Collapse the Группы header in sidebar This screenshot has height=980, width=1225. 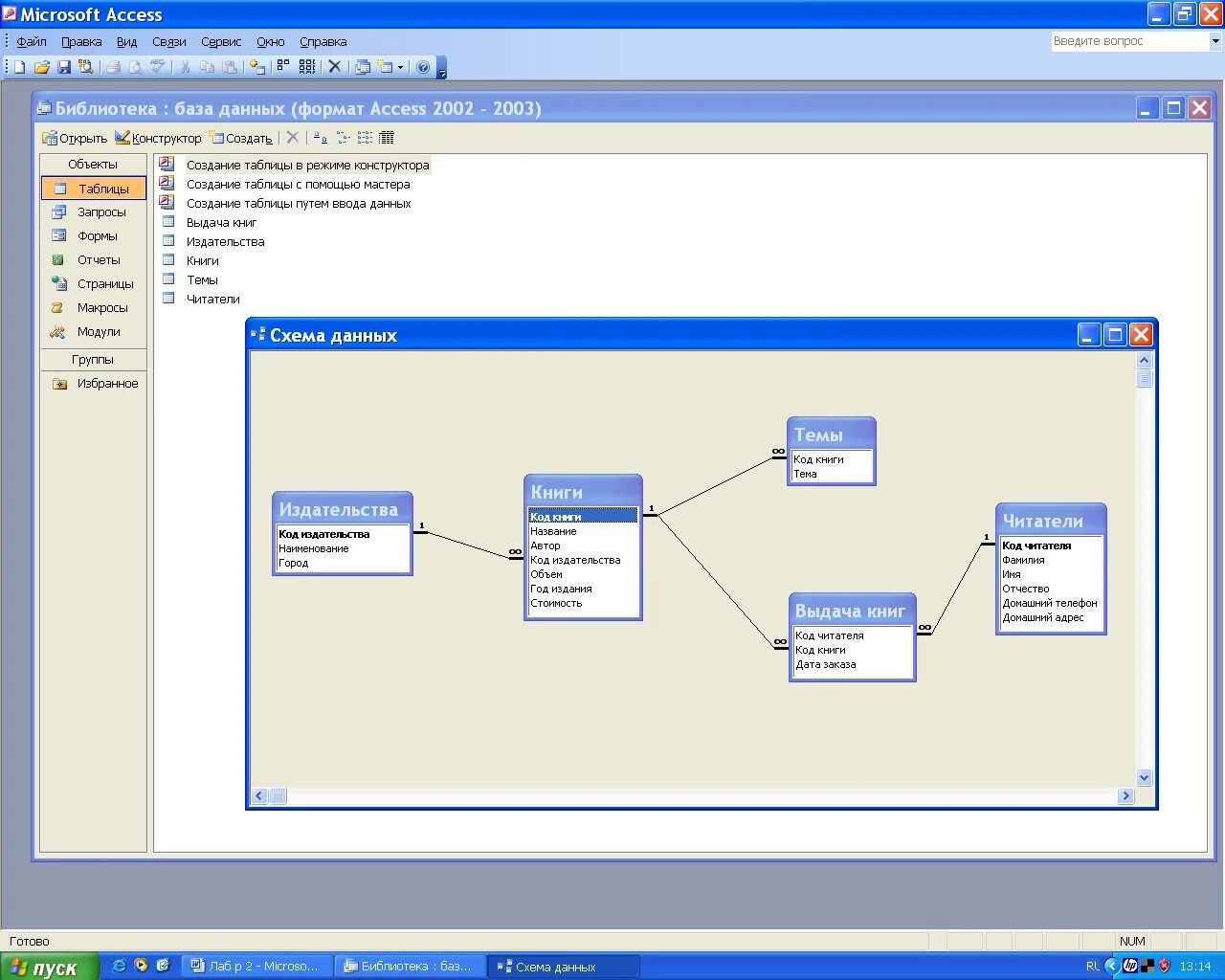click(93, 360)
